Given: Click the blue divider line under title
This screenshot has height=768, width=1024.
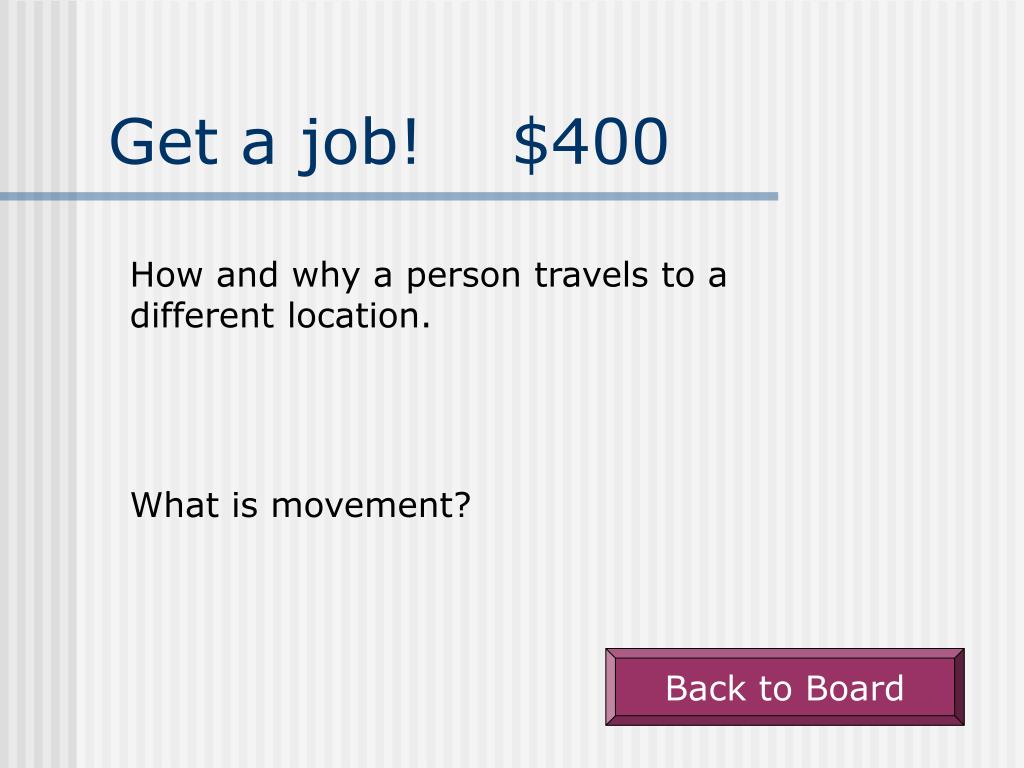Looking at the screenshot, I should 389,197.
